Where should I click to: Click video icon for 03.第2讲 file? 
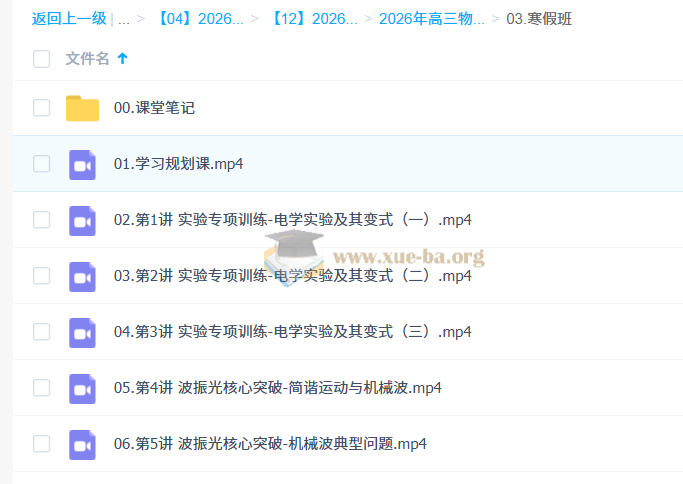click(x=82, y=276)
